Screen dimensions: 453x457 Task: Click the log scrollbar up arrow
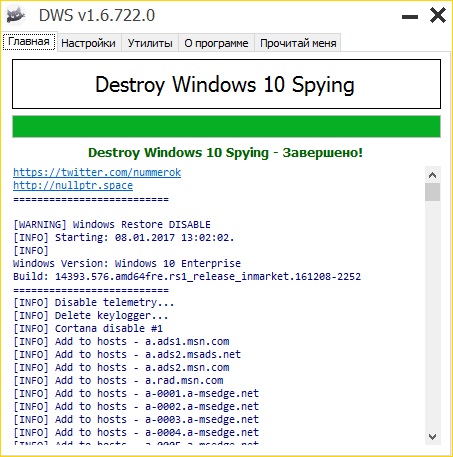point(433,175)
